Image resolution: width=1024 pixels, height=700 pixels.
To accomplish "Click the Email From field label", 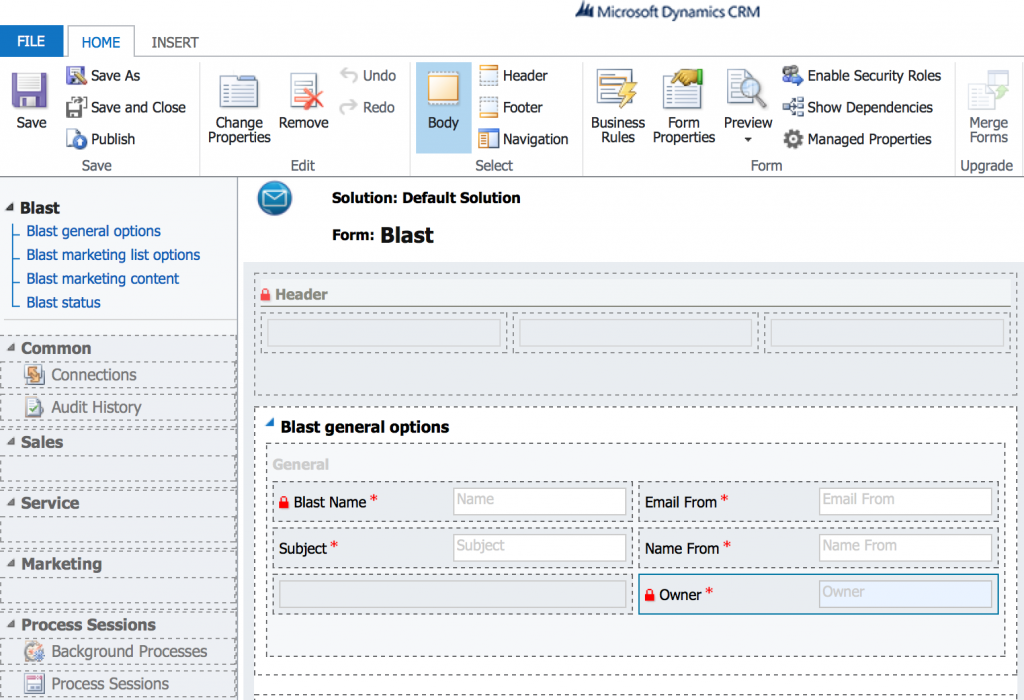I will coord(680,502).
